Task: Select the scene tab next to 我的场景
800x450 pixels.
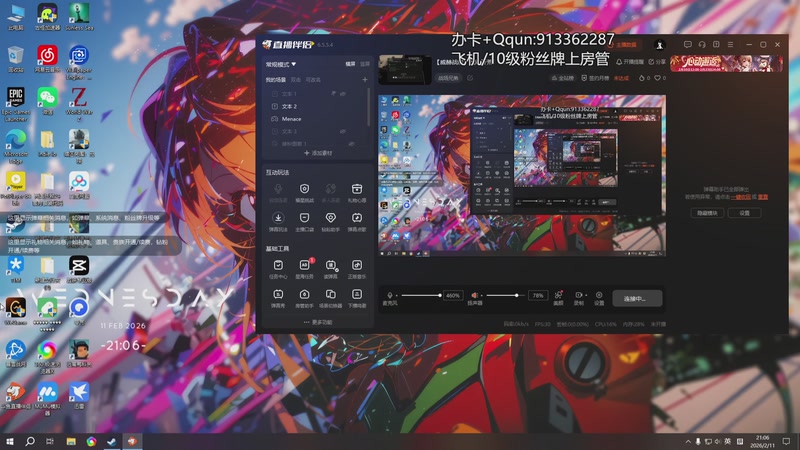Action: tap(295, 80)
